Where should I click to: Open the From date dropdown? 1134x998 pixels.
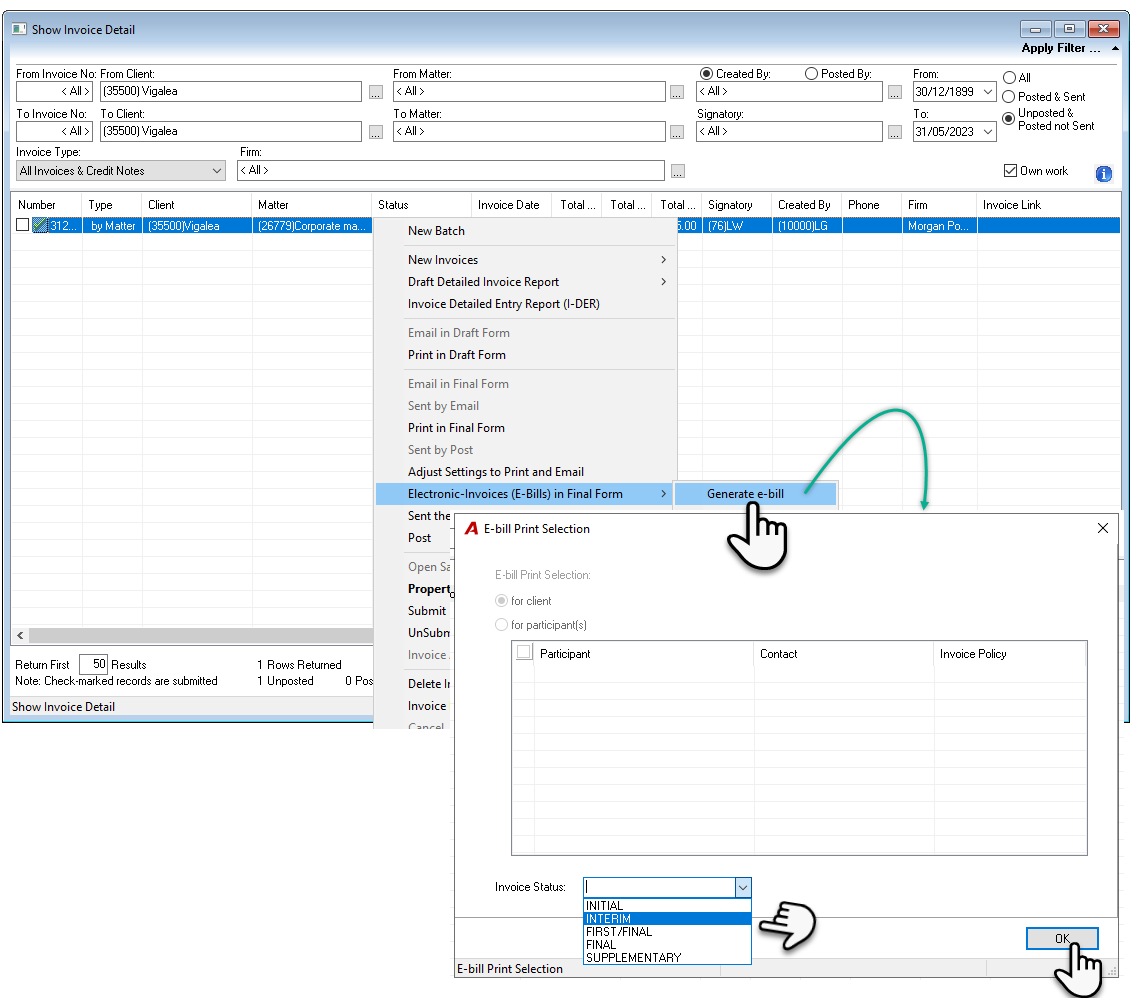[x=988, y=92]
